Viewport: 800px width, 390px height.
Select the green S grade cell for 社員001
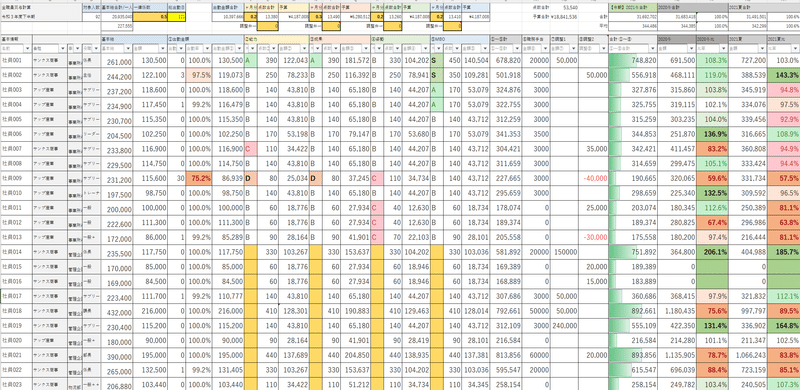pyautogui.click(x=436, y=60)
